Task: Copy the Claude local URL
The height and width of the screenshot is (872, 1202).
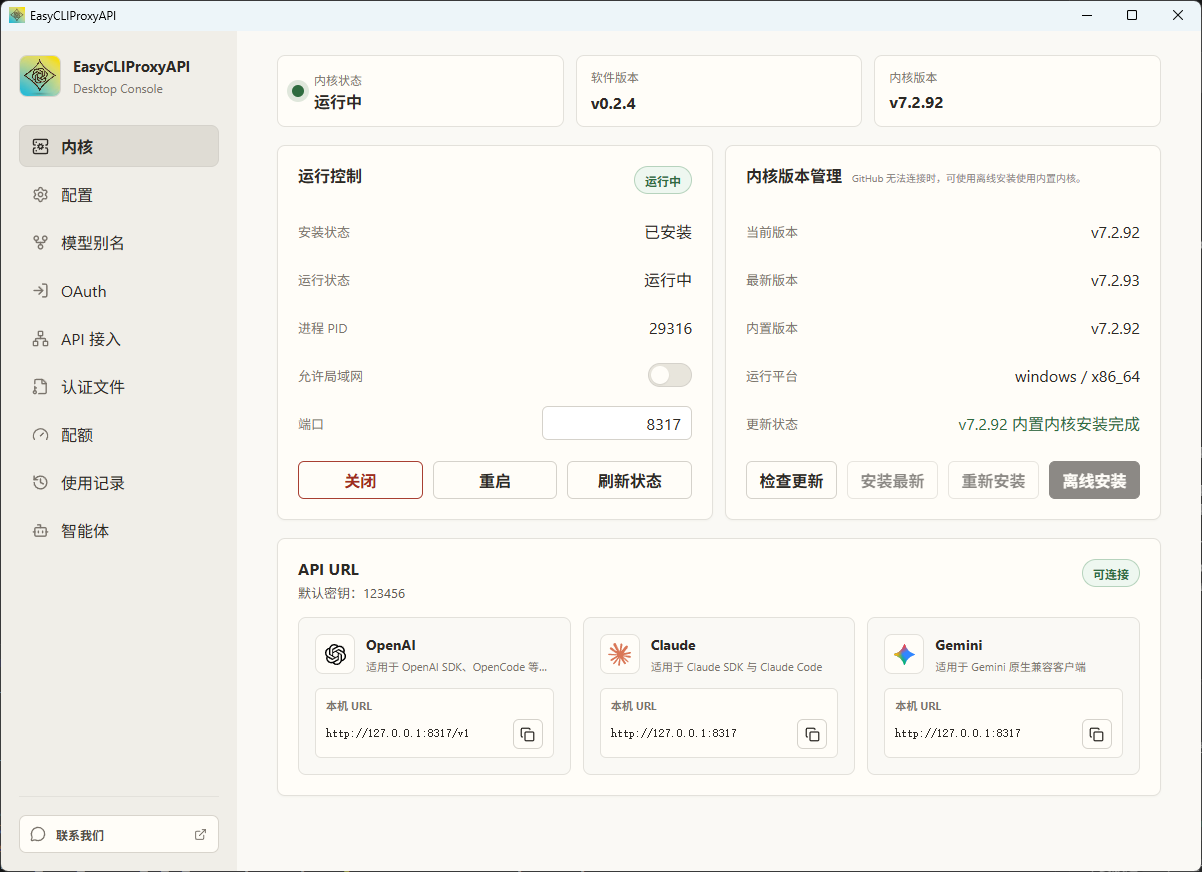Action: coord(812,734)
